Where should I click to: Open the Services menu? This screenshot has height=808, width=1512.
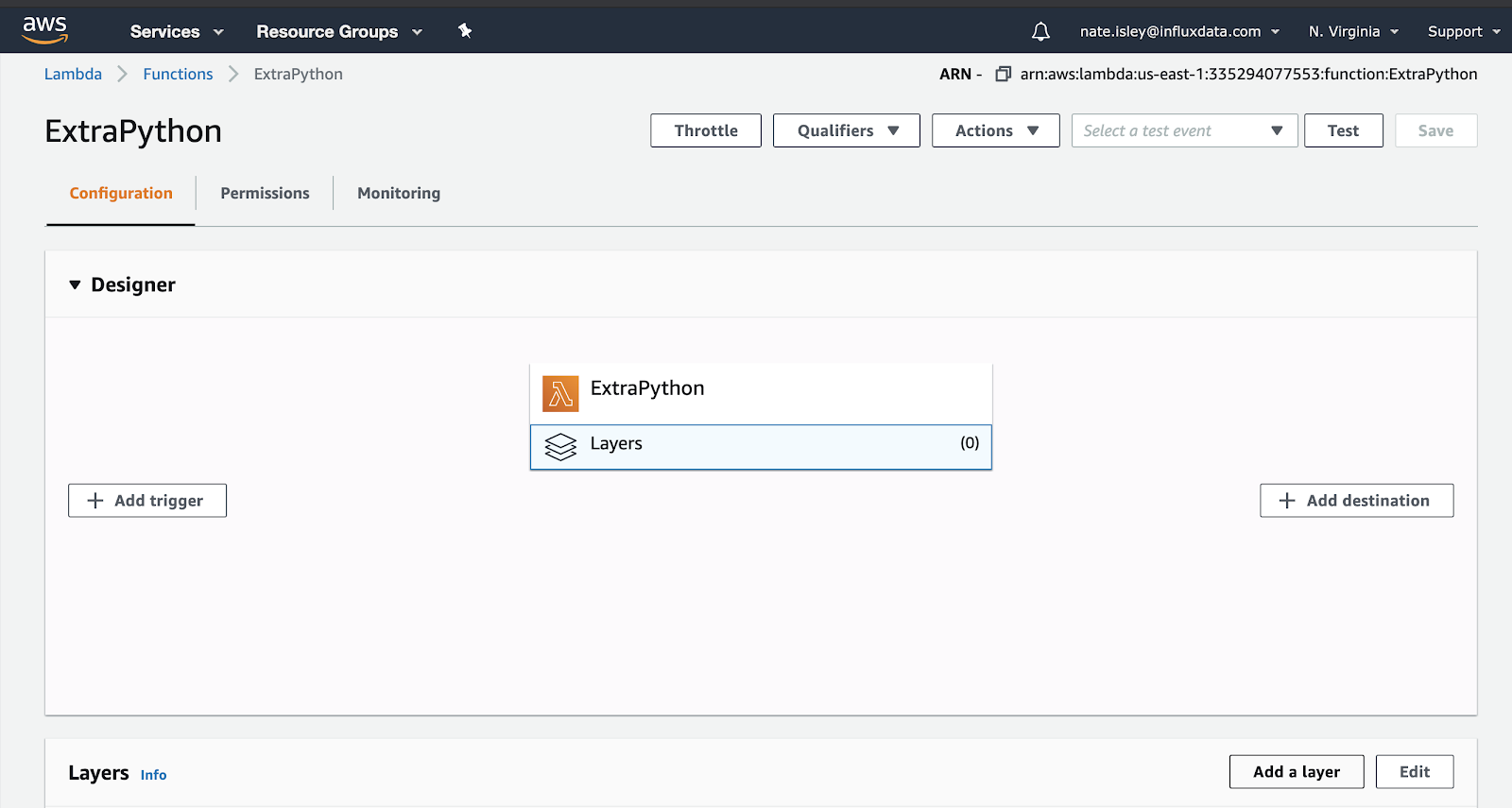177,31
